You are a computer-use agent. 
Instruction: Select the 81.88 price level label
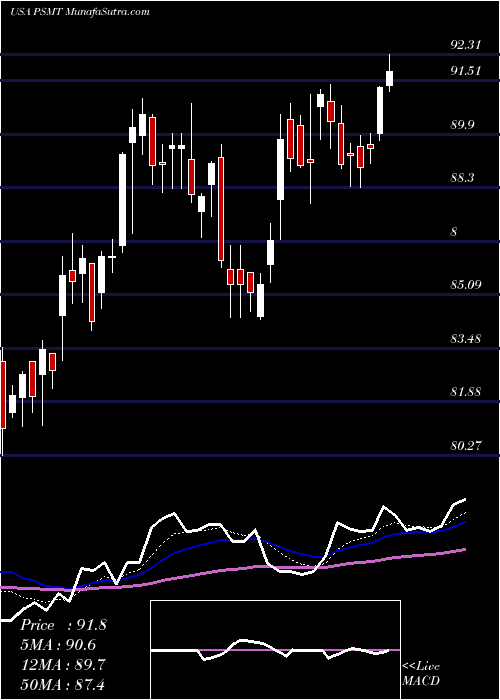point(466,392)
